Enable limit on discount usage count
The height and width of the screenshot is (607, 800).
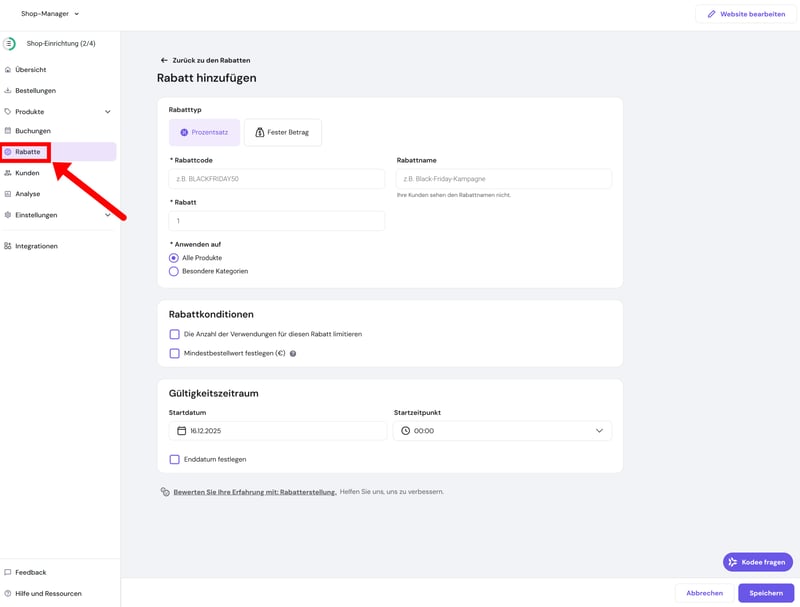[x=174, y=334]
